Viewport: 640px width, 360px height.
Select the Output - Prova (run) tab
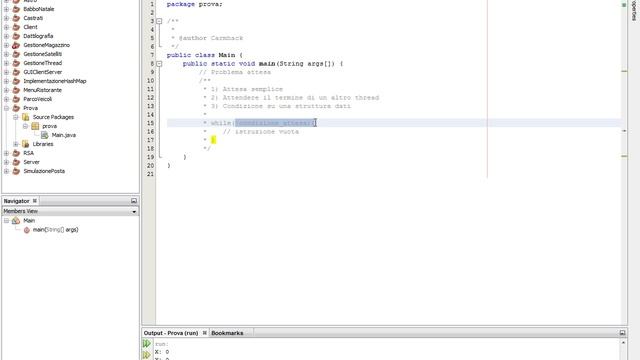pyautogui.click(x=171, y=333)
